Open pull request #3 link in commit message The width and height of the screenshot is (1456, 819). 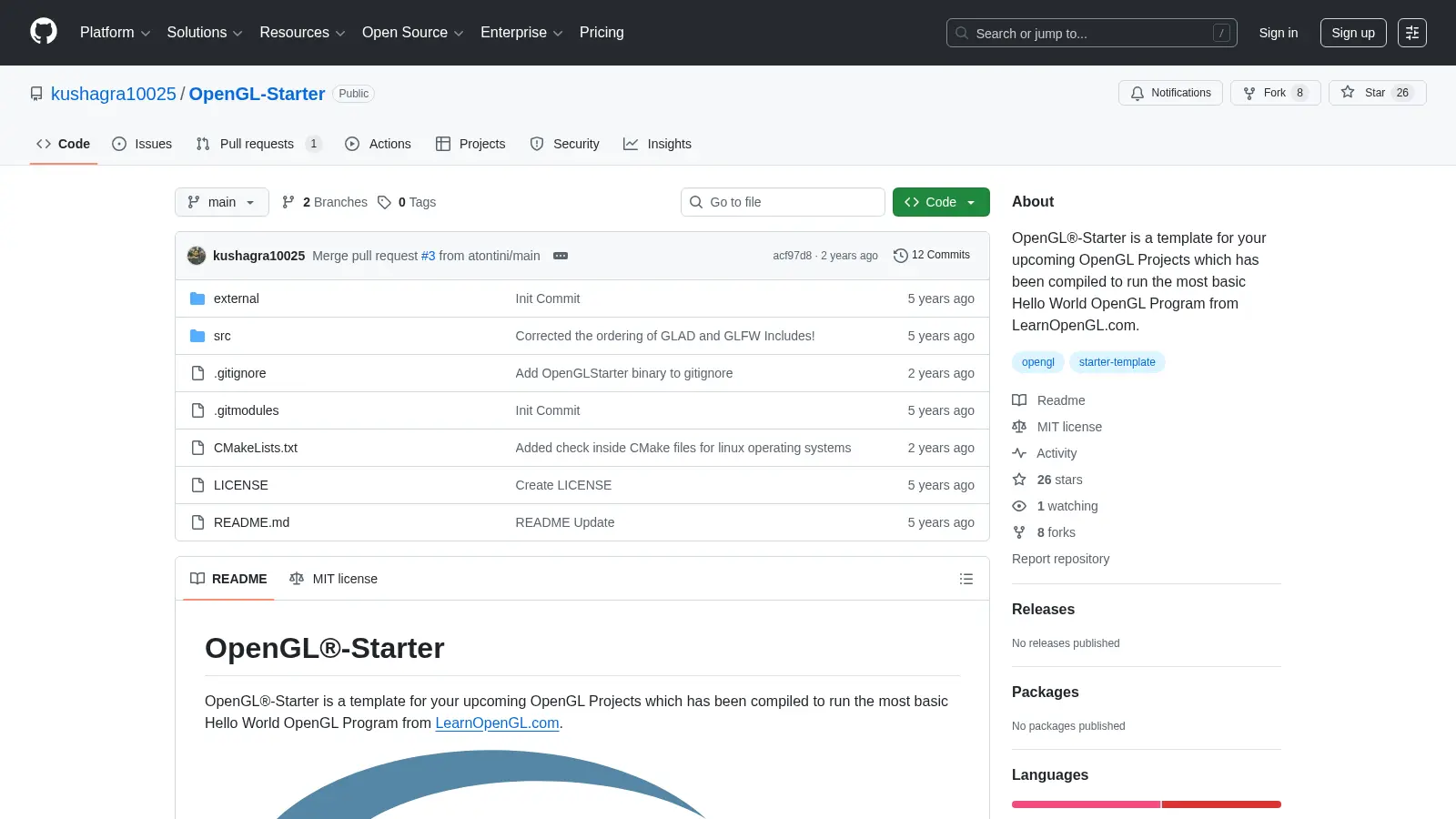click(429, 256)
